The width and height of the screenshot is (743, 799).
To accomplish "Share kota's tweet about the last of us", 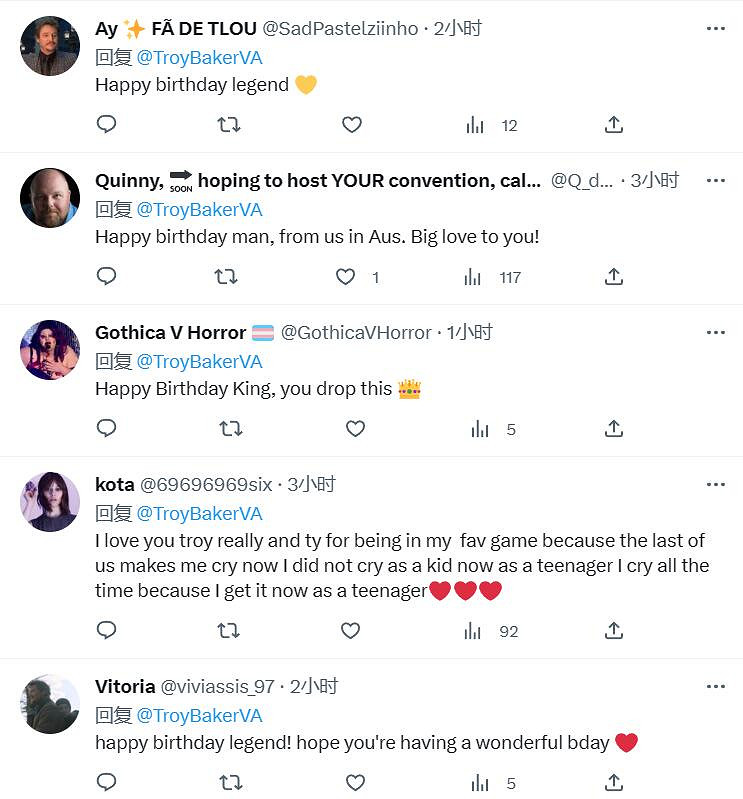I will (614, 631).
